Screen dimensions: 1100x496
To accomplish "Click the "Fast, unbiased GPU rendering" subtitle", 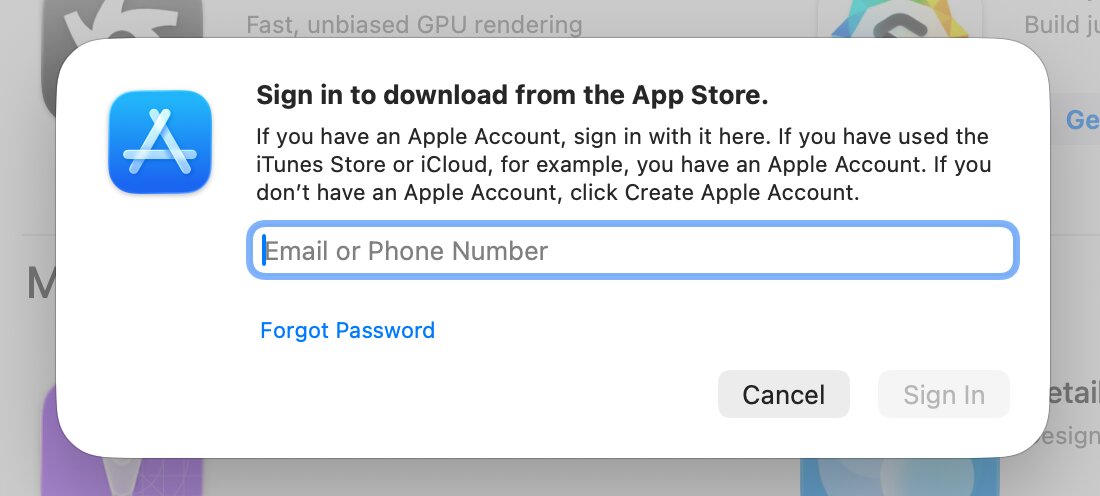I will [414, 24].
